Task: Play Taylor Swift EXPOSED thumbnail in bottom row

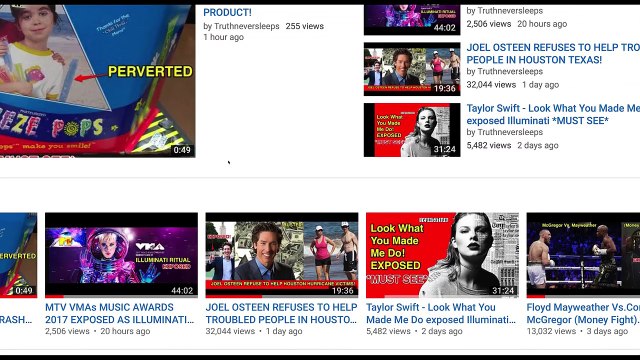Action: click(x=442, y=255)
